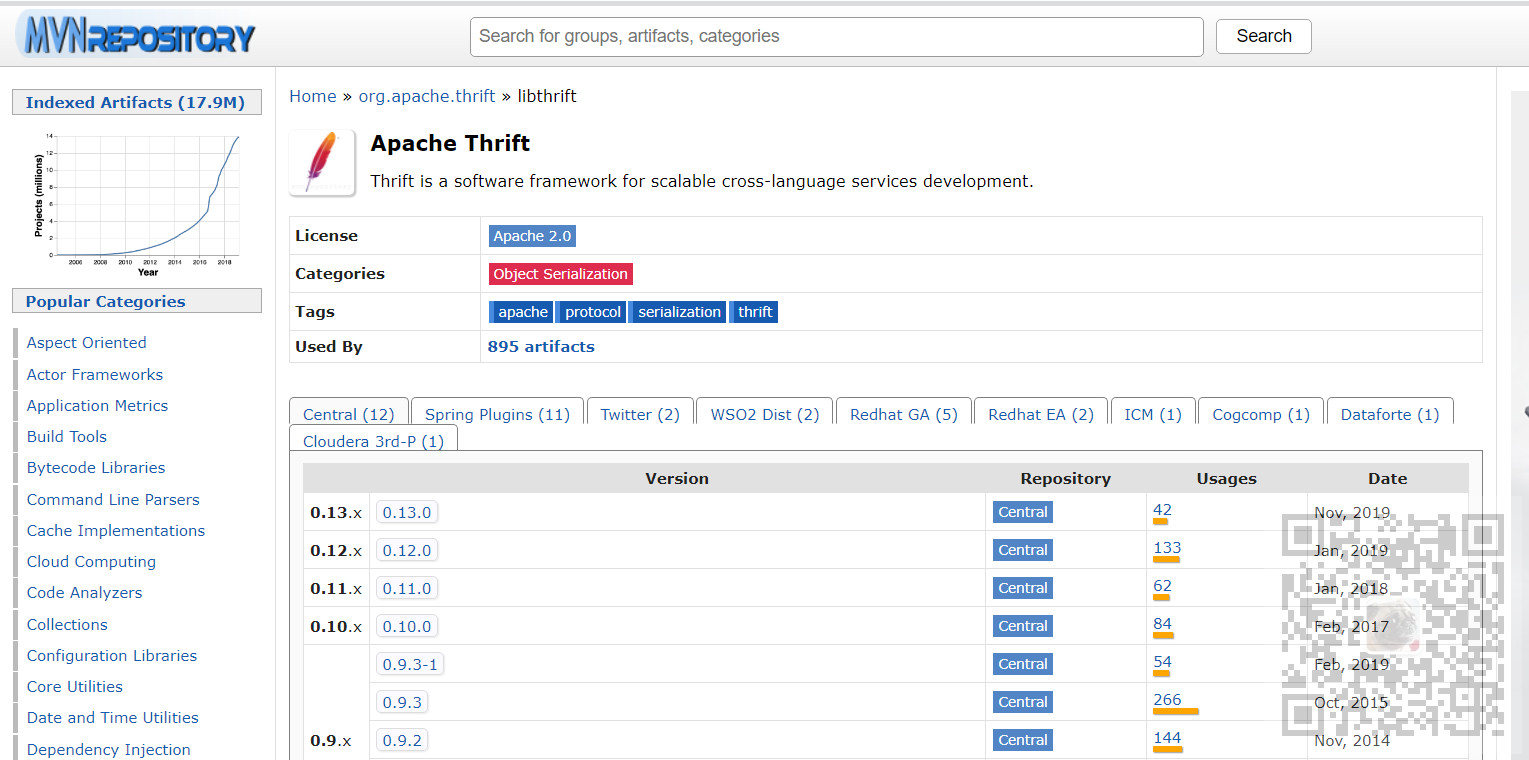The height and width of the screenshot is (760, 1529).
Task: Open the Actor Frameworks category
Action: point(95,375)
